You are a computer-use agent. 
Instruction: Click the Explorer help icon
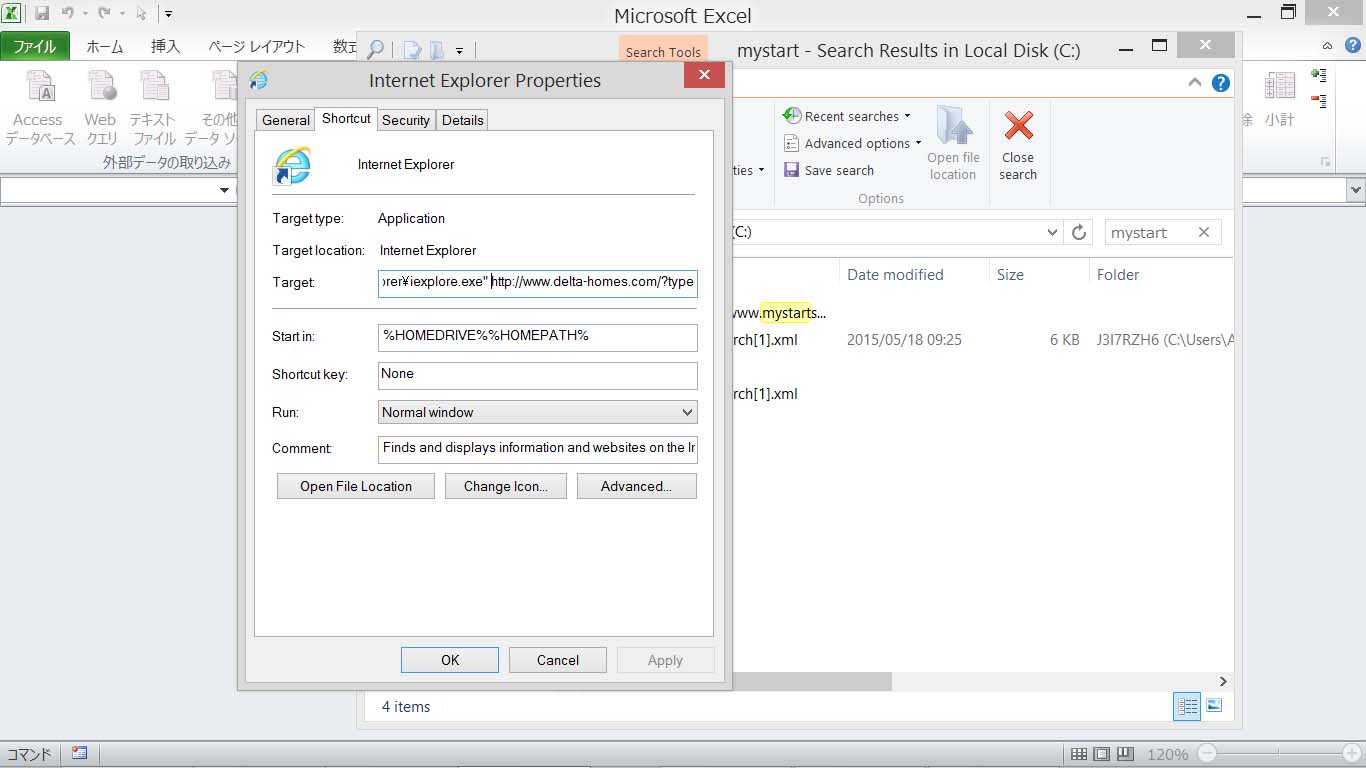[x=1221, y=83]
